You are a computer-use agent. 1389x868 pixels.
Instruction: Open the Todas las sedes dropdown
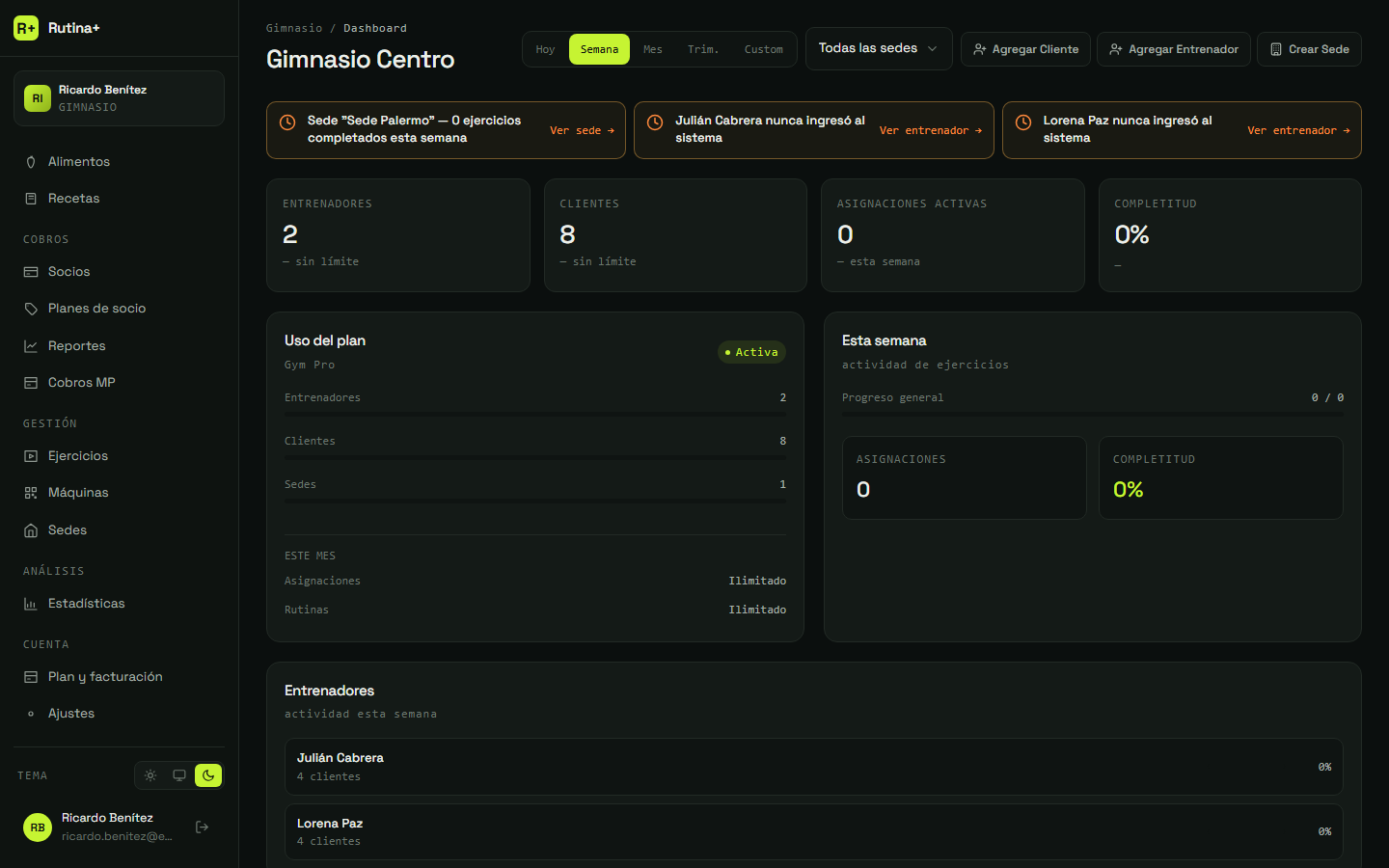coord(879,48)
